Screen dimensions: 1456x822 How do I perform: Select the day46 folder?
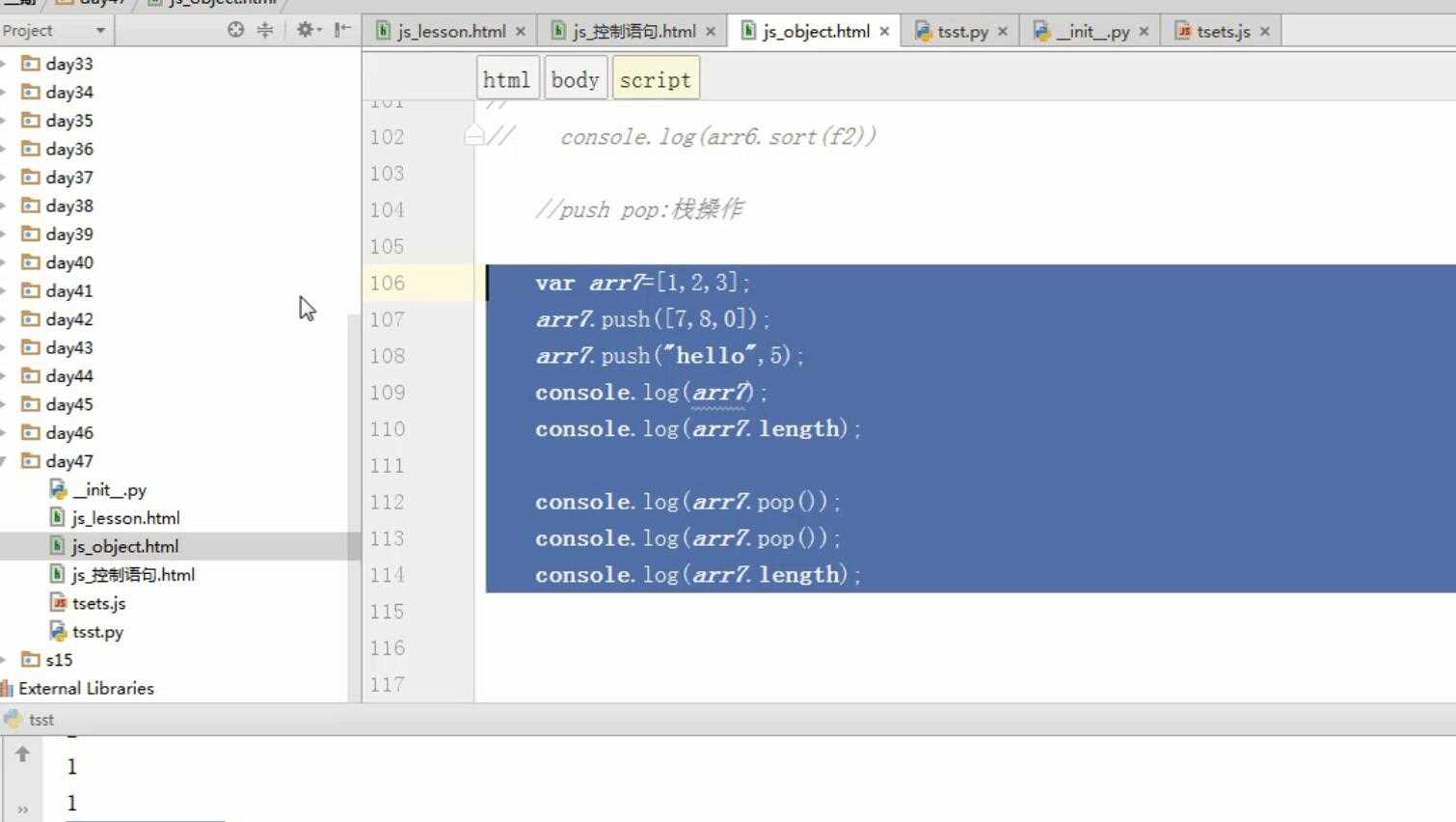[x=68, y=432]
